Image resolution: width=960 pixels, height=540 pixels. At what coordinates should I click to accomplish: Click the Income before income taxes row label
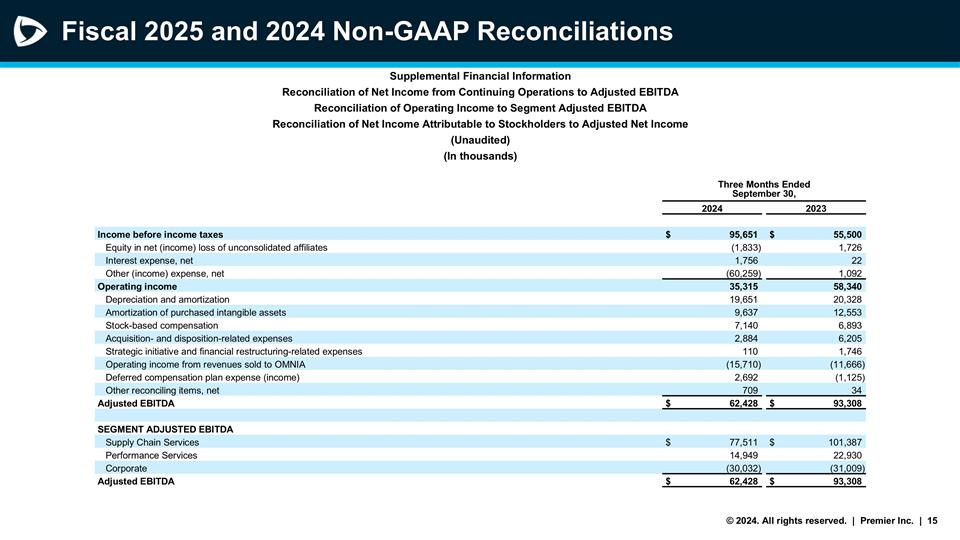[160, 234]
